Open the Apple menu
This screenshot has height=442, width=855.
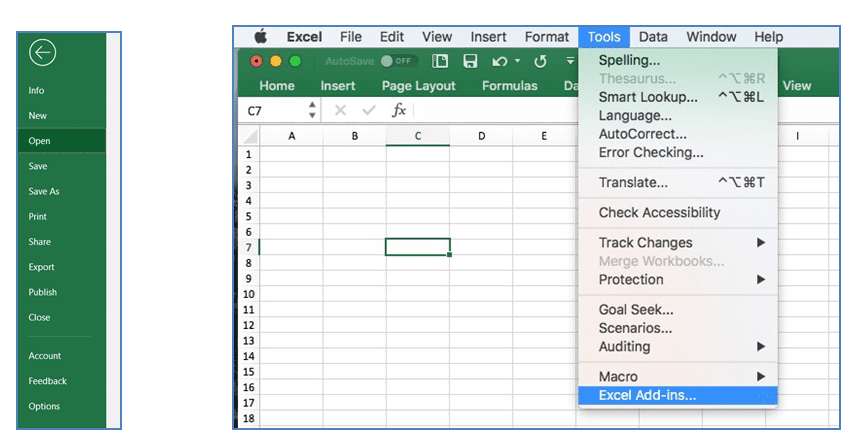point(261,37)
